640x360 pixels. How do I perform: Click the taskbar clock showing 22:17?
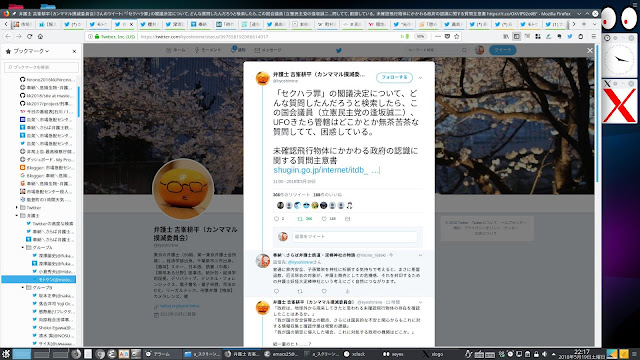pyautogui.click(x=582, y=354)
